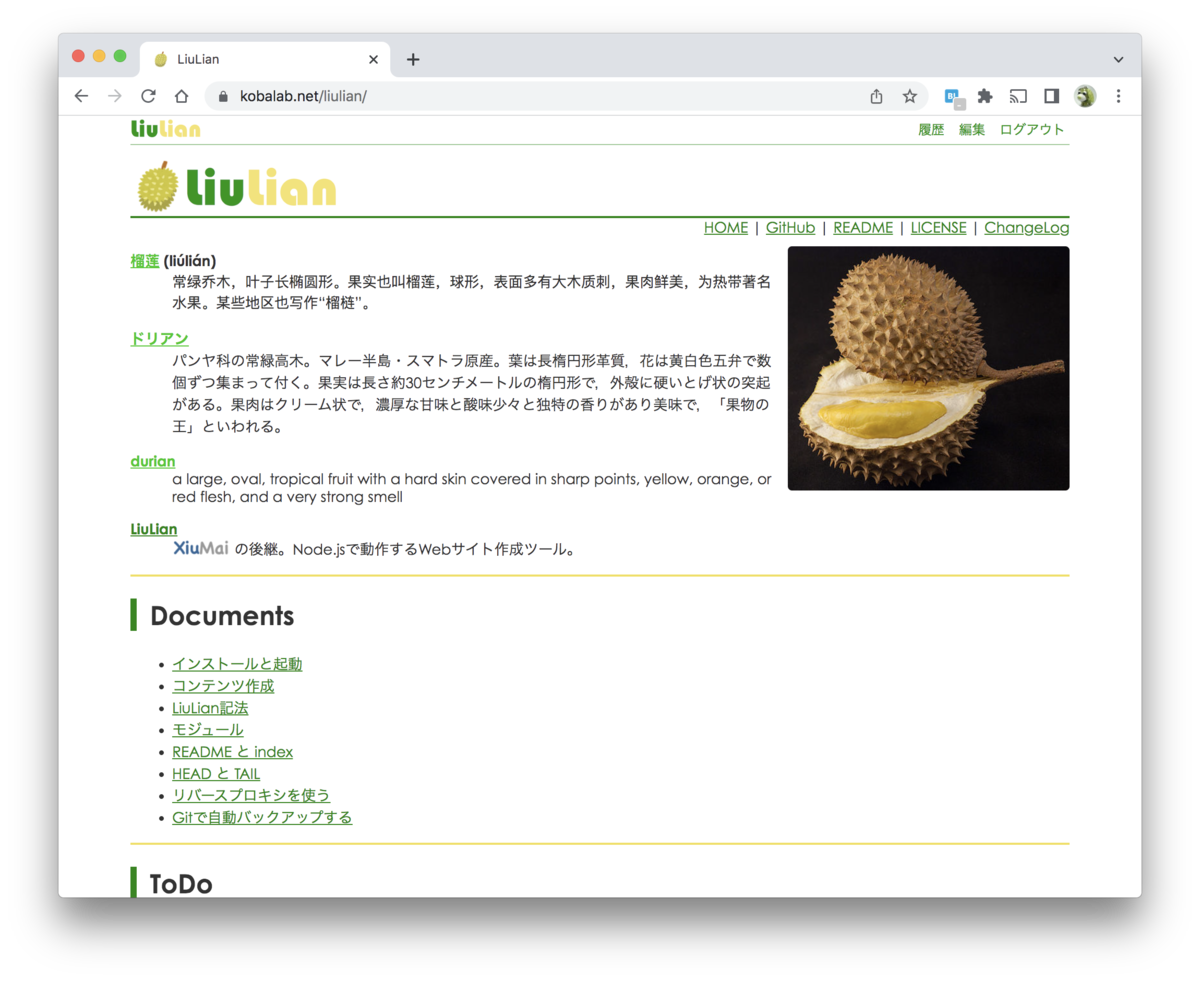Open the XiuMai logo link
The image size is (1200, 981).
click(x=201, y=548)
